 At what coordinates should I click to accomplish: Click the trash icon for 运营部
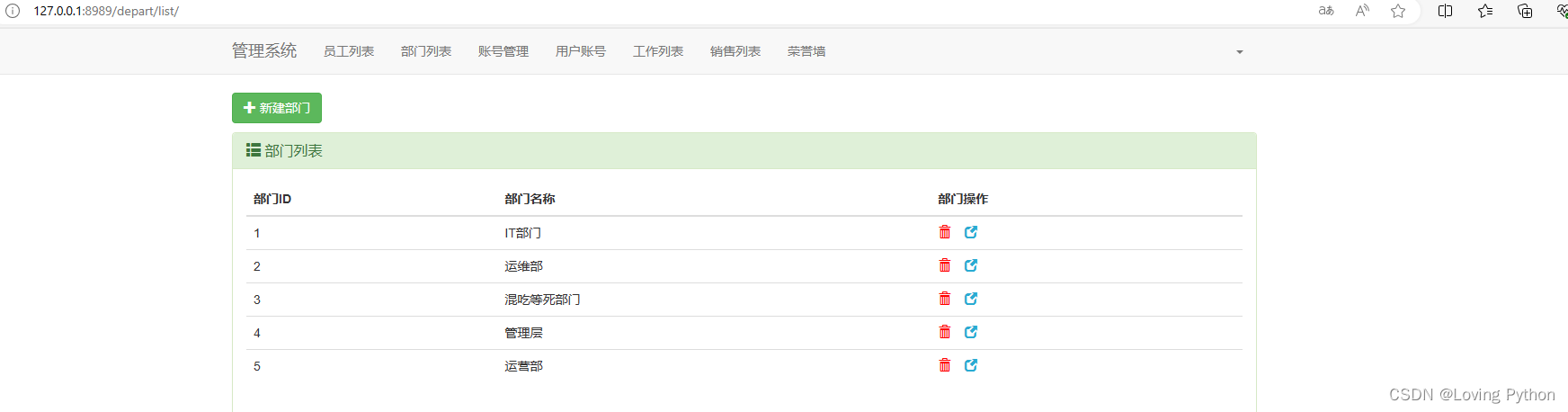tap(944, 365)
